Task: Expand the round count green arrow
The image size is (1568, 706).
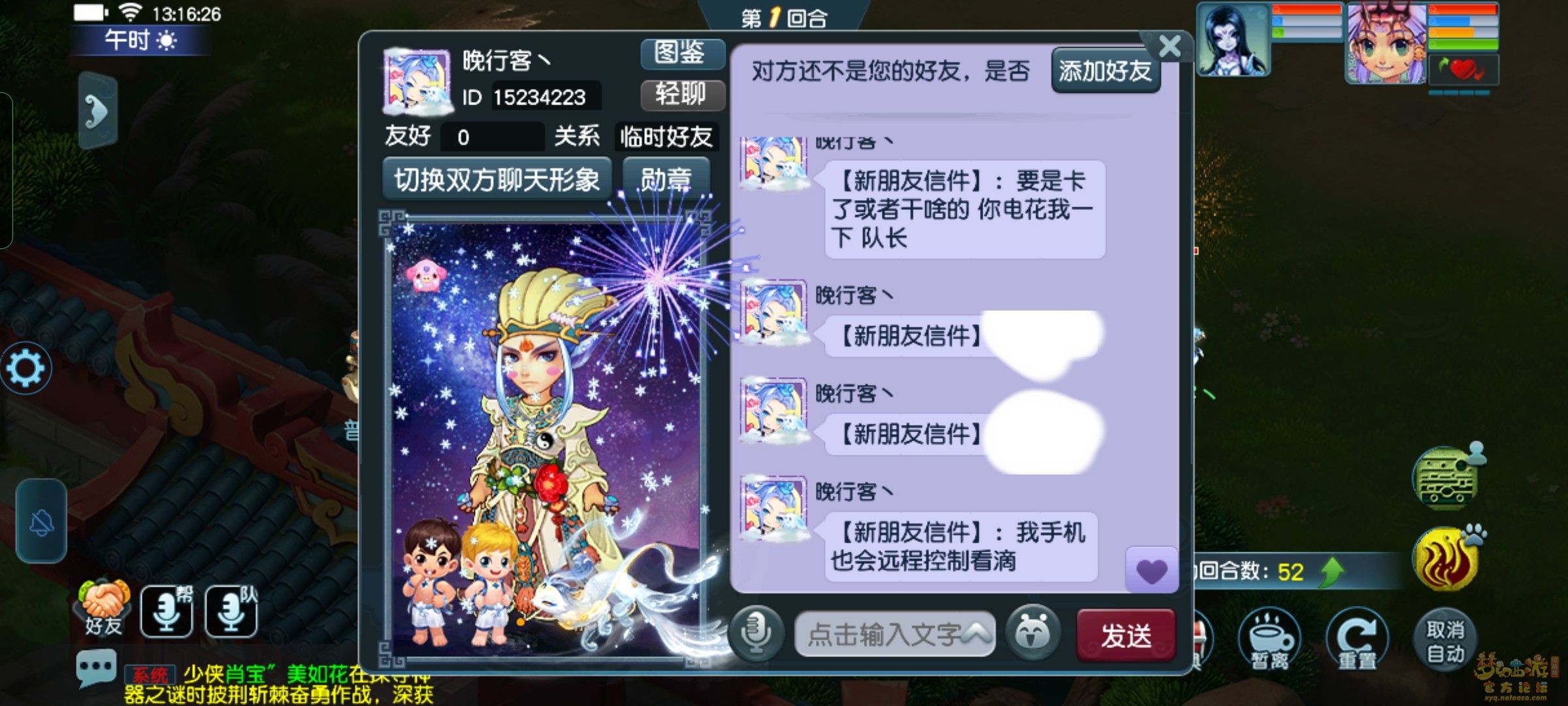Action: (x=1331, y=572)
